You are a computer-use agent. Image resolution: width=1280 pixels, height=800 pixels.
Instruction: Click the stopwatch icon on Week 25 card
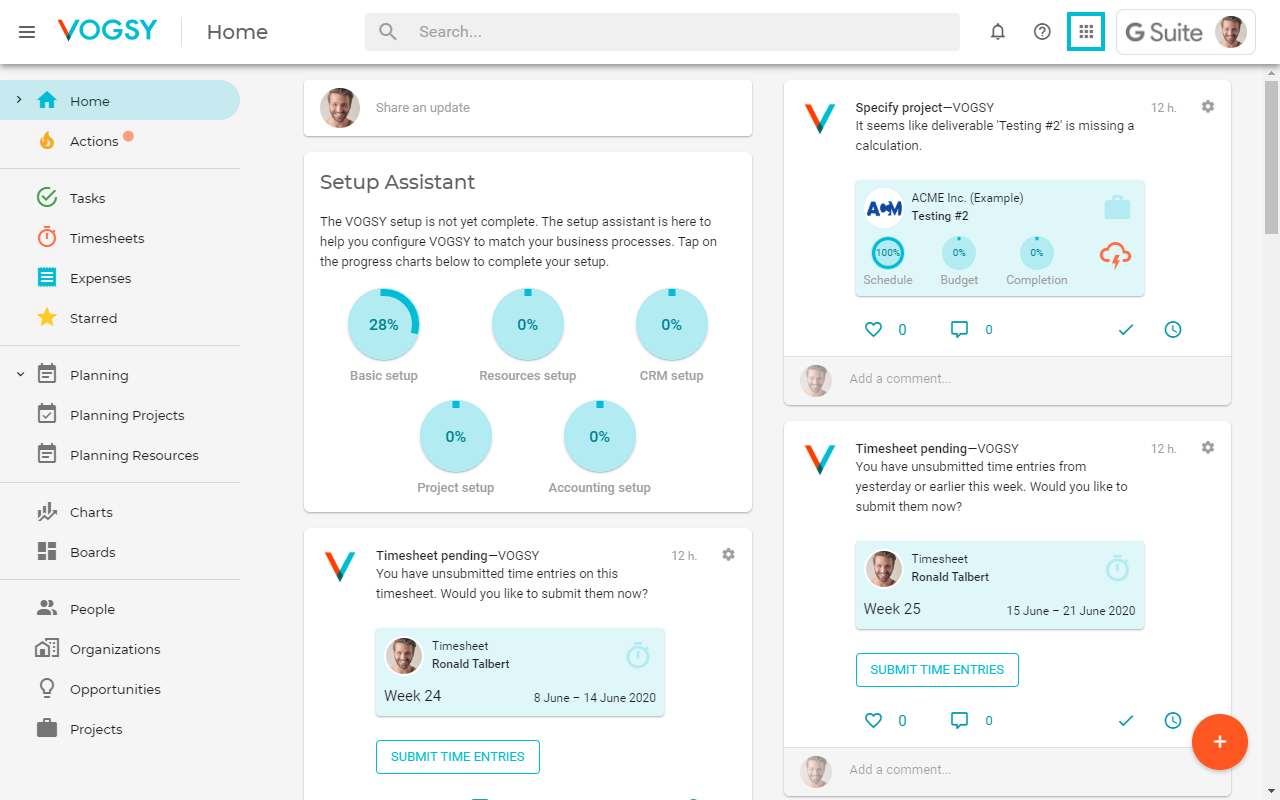tap(1117, 569)
